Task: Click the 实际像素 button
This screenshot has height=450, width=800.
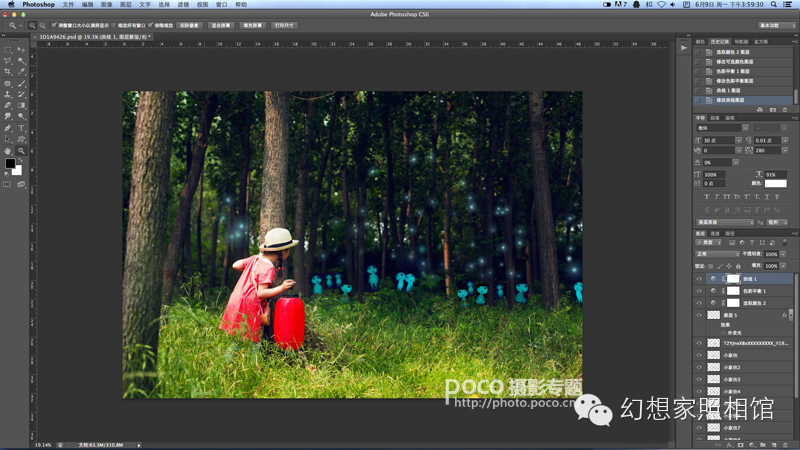Action: [x=189, y=26]
